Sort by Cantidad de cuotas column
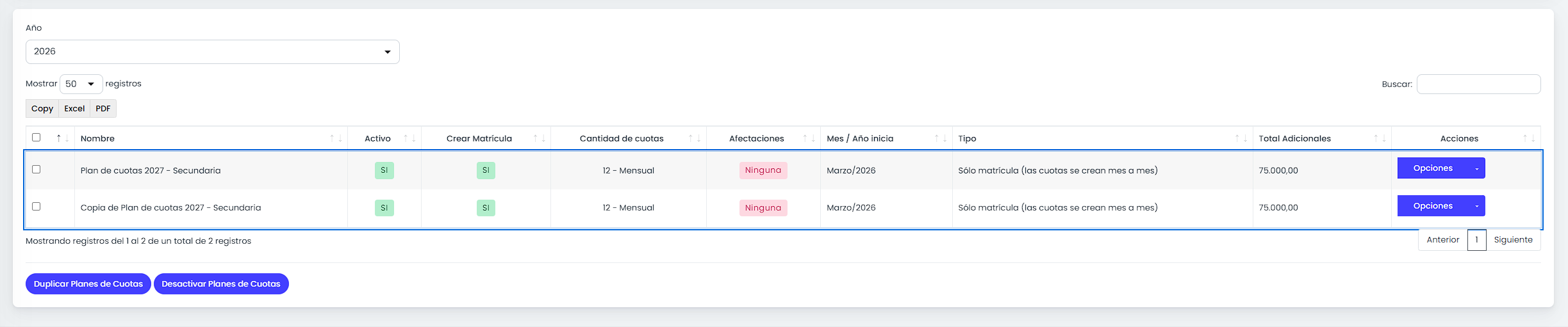 [629, 139]
